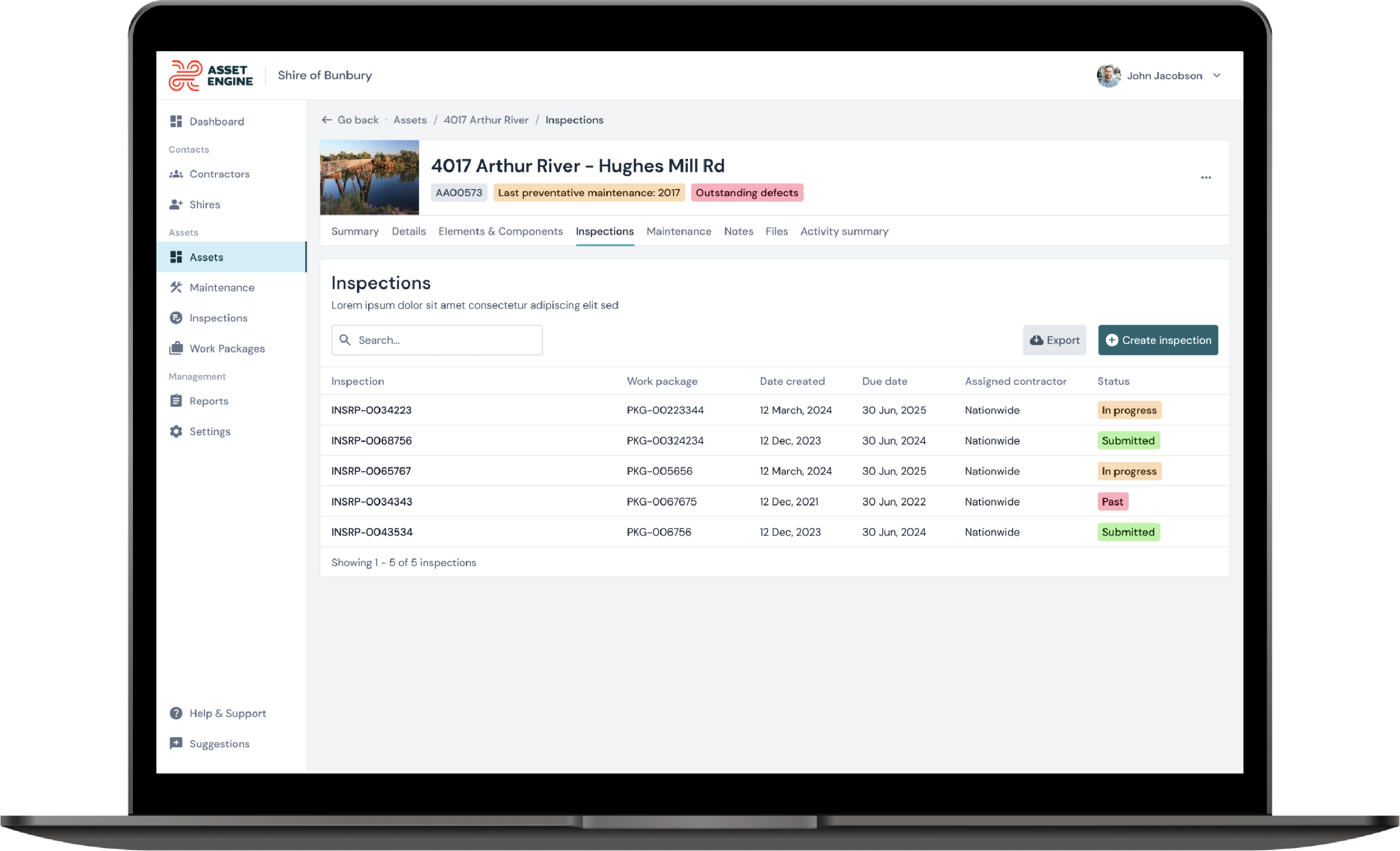
Task: Click the Create inspection button
Action: [1157, 340]
